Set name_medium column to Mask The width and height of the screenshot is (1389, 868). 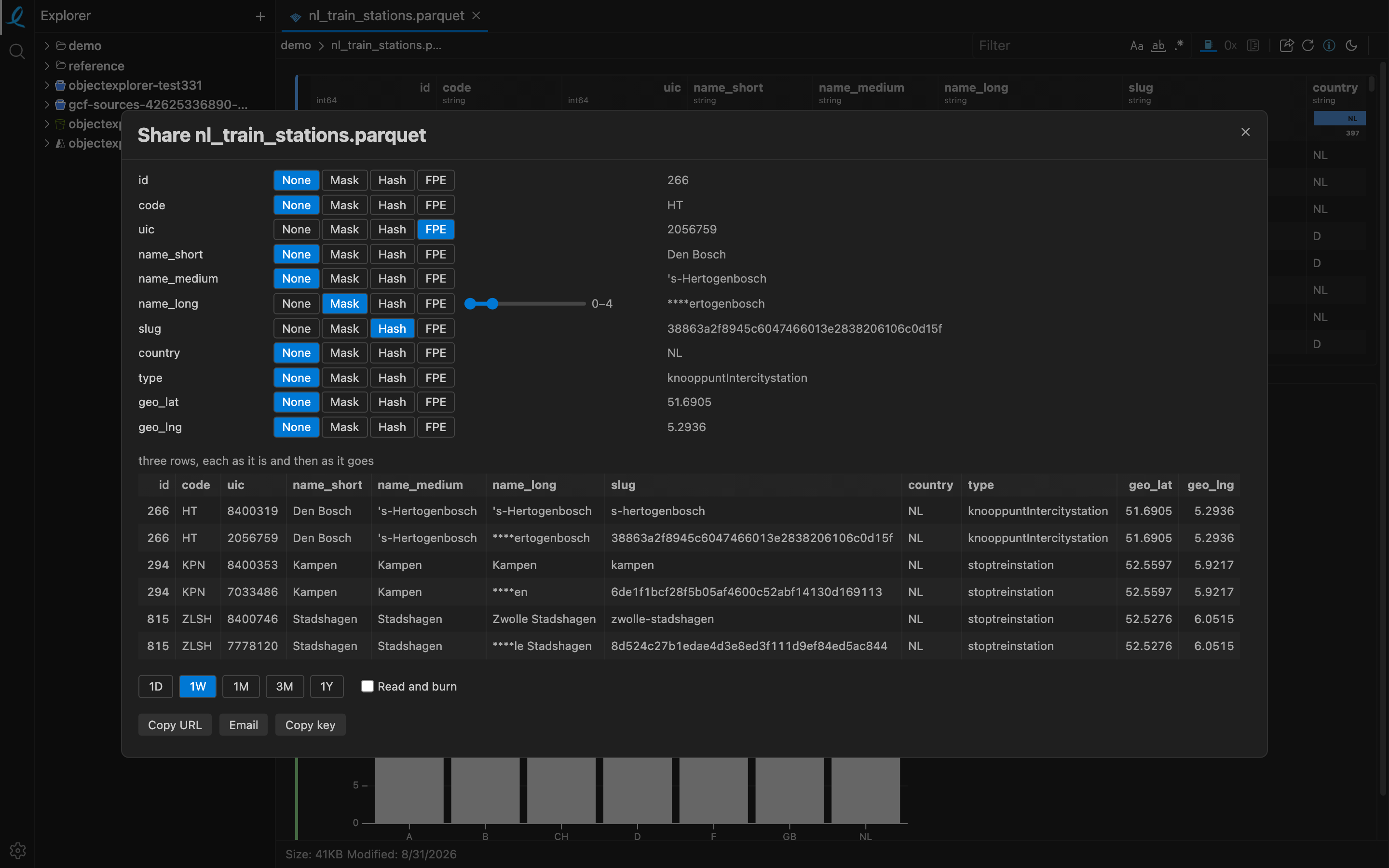[x=344, y=278]
